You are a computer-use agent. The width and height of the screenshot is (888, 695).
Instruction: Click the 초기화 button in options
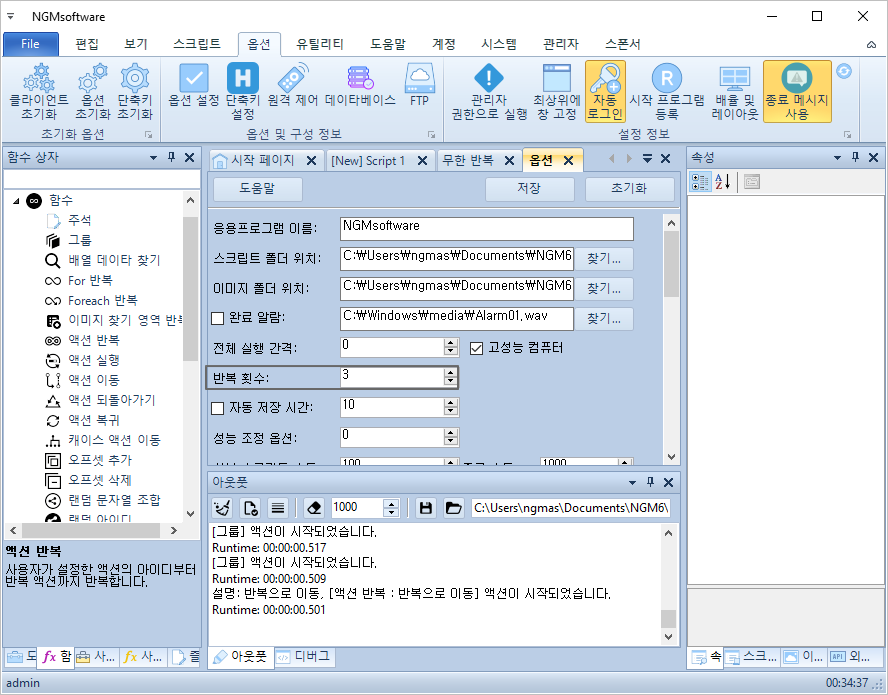point(629,188)
